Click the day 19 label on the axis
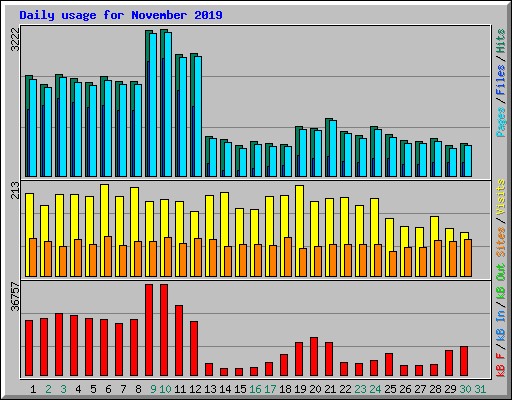The height and width of the screenshot is (400, 512). [300, 389]
